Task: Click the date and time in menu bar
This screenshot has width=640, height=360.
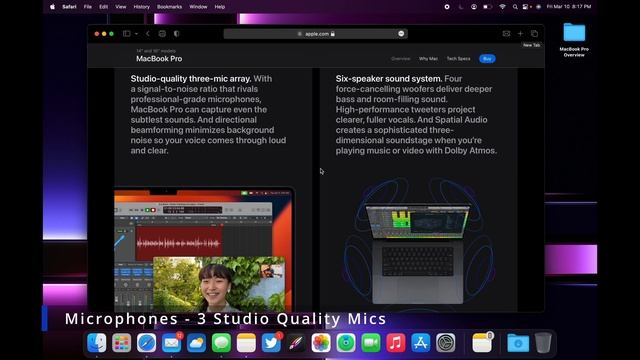Action: click(x=569, y=7)
